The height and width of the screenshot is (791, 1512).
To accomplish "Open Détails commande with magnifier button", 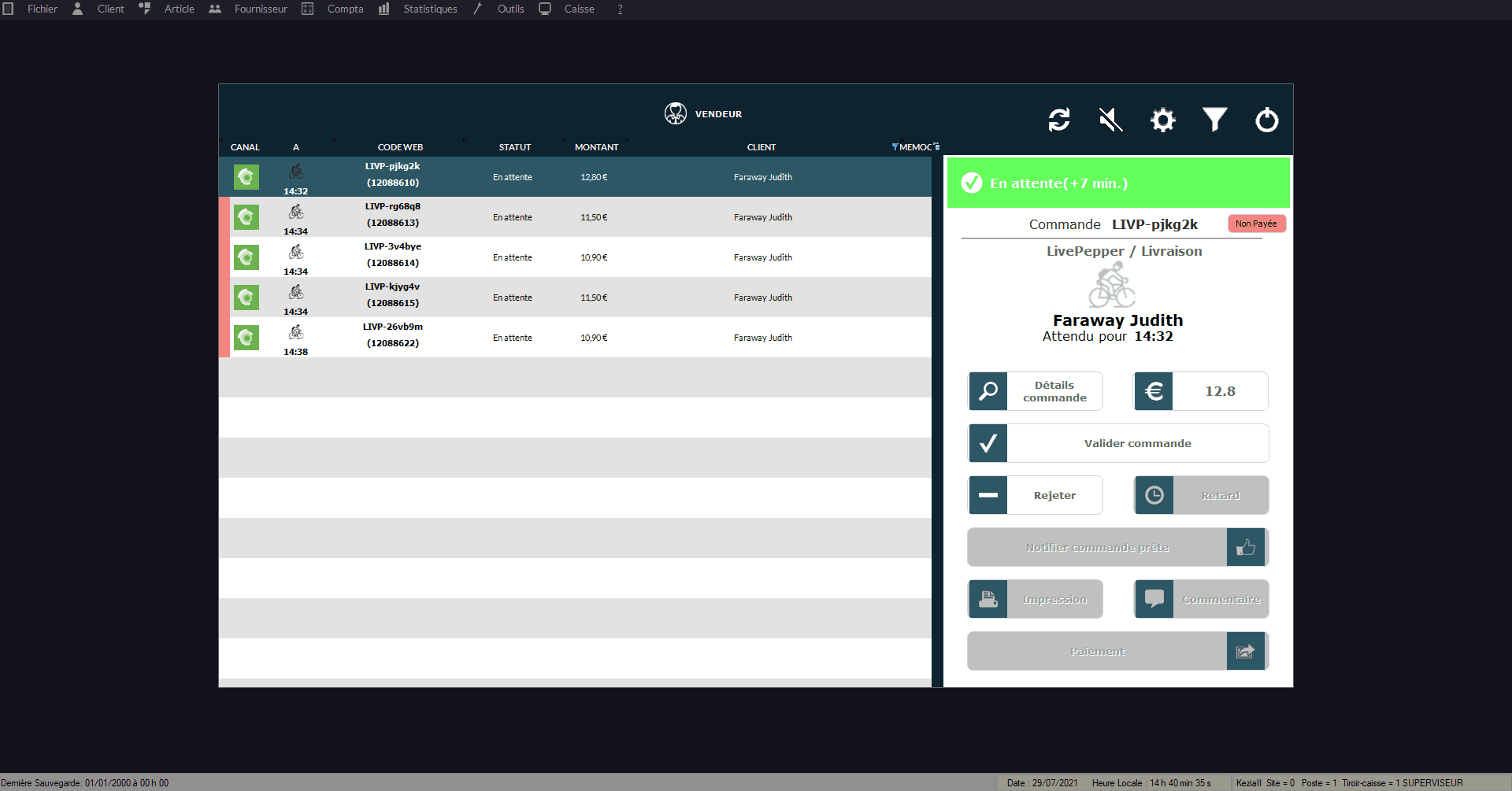I will [x=1036, y=391].
